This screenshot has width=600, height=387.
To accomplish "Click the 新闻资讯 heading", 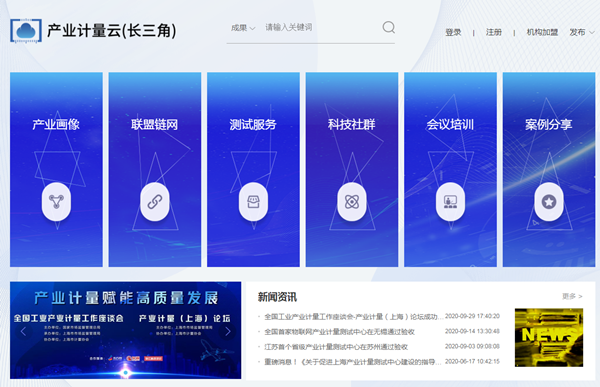I will [277, 297].
